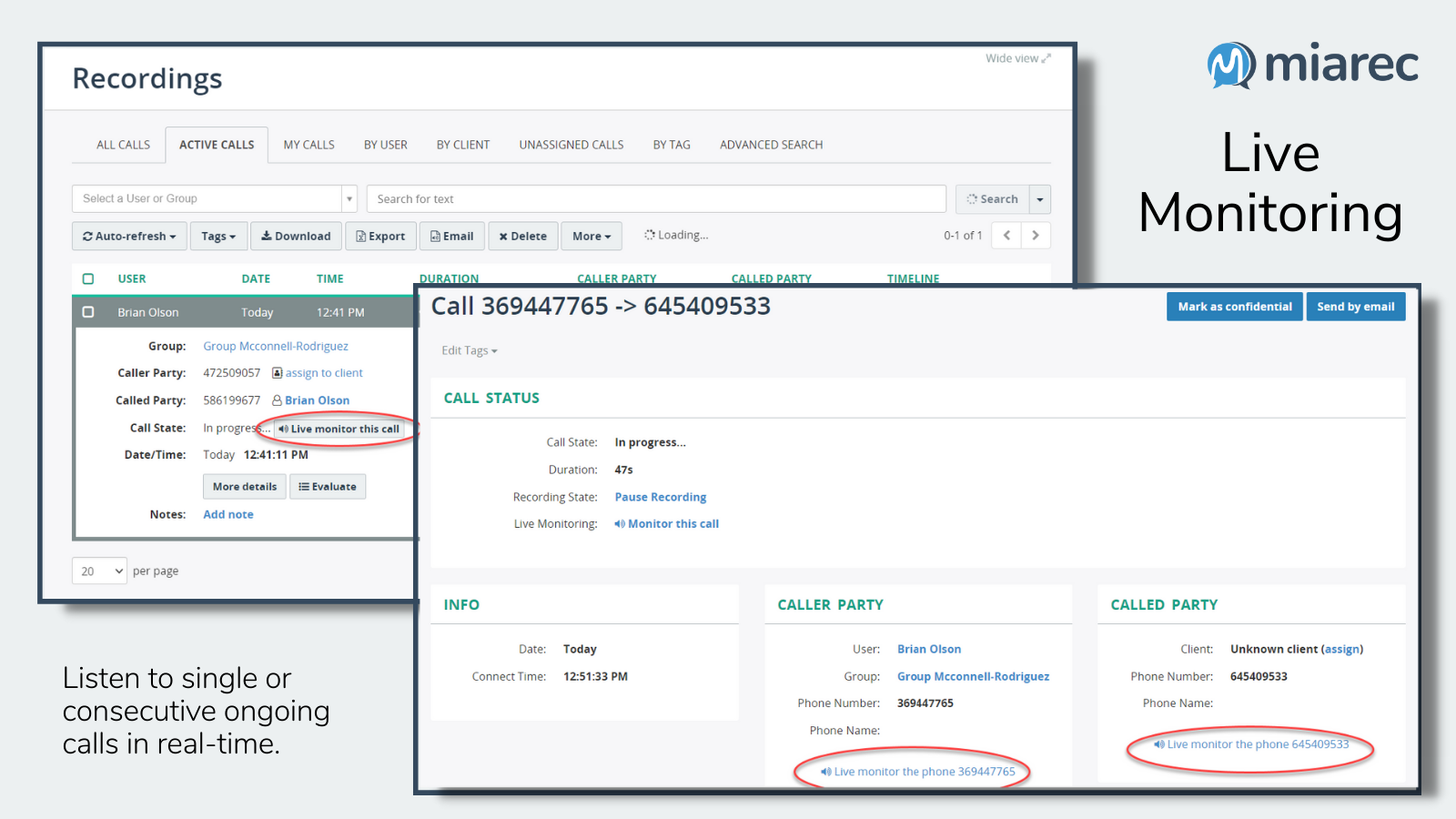This screenshot has width=1456, height=819.
Task: Trigger the Auto-refresh action
Action: pos(128,236)
